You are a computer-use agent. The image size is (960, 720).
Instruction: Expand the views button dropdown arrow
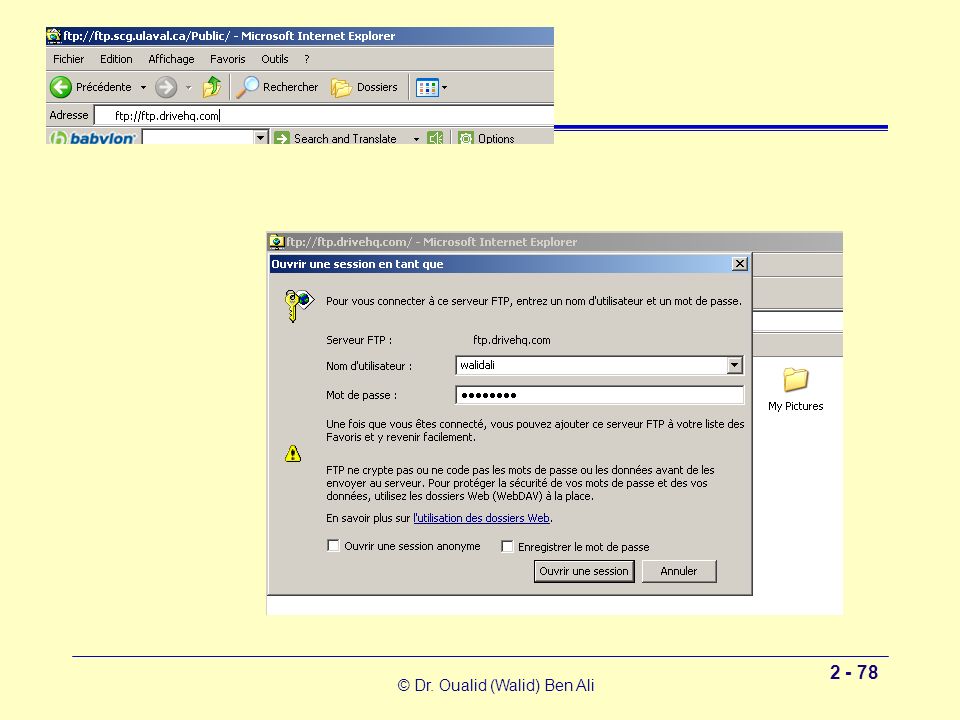(x=444, y=88)
